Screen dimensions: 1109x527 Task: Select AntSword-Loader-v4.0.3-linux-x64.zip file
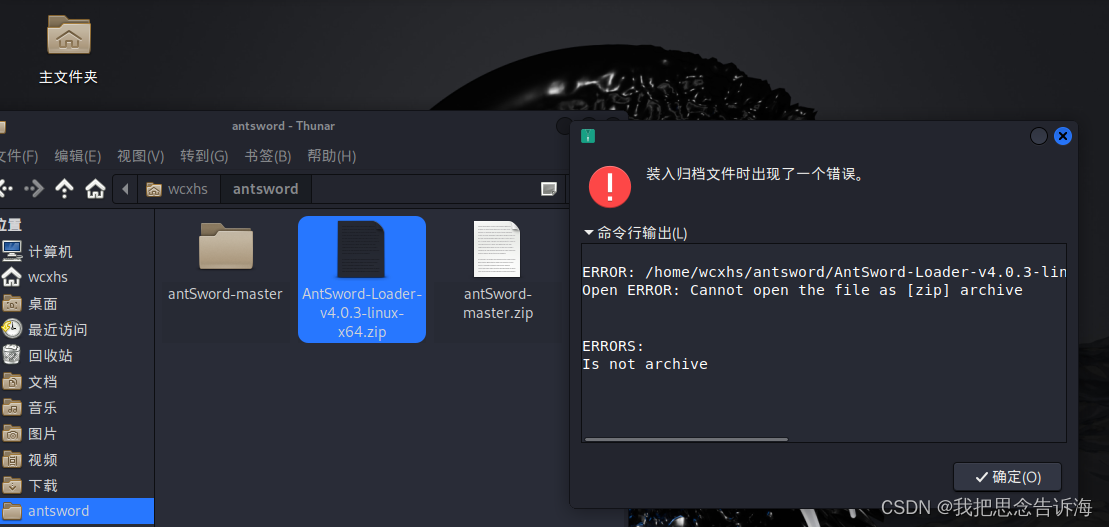pyautogui.click(x=362, y=279)
